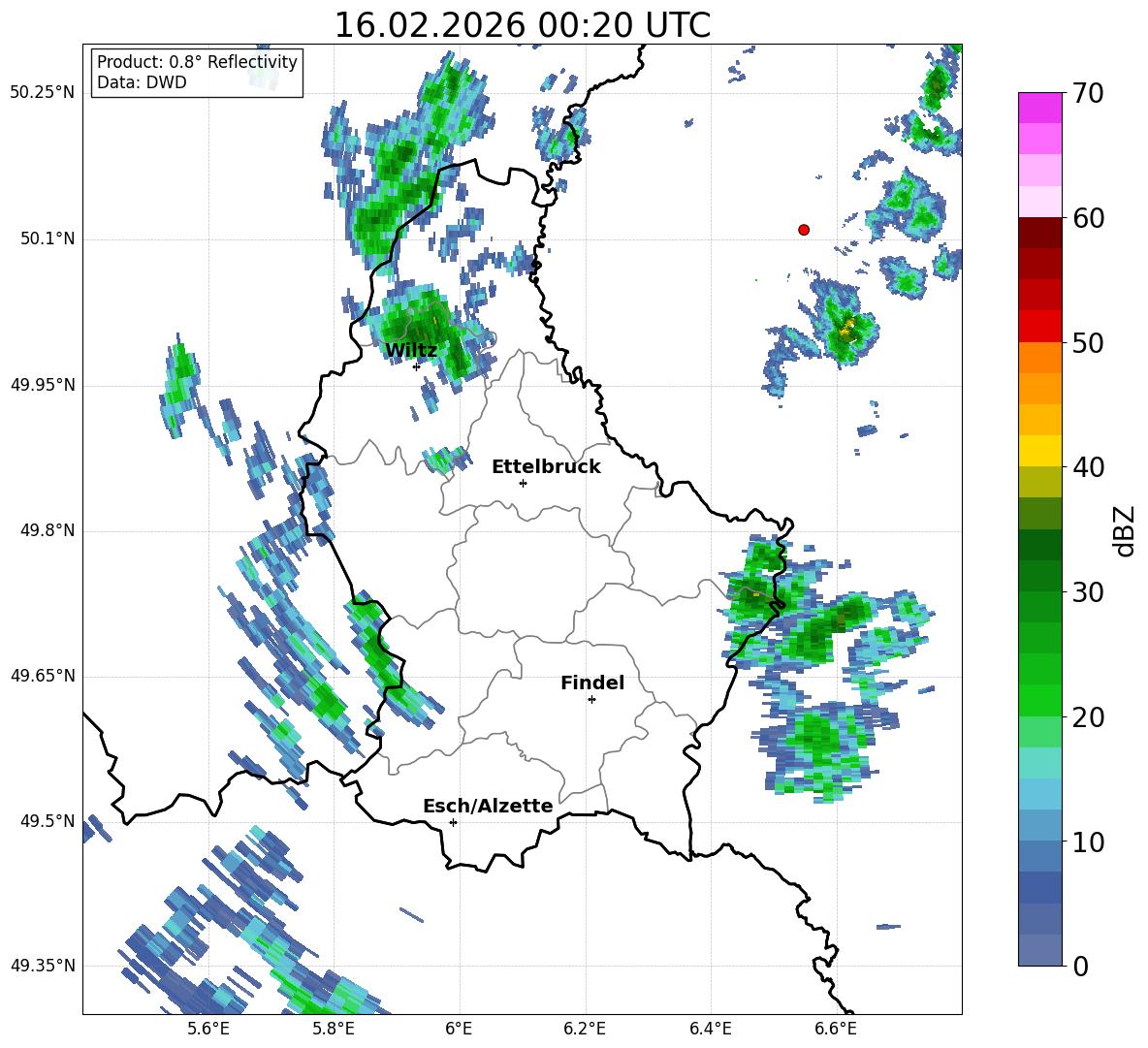Viewport: 1148px width, 1048px height.
Task: Click the 20 tick on colorbar
Action: 1088,717
